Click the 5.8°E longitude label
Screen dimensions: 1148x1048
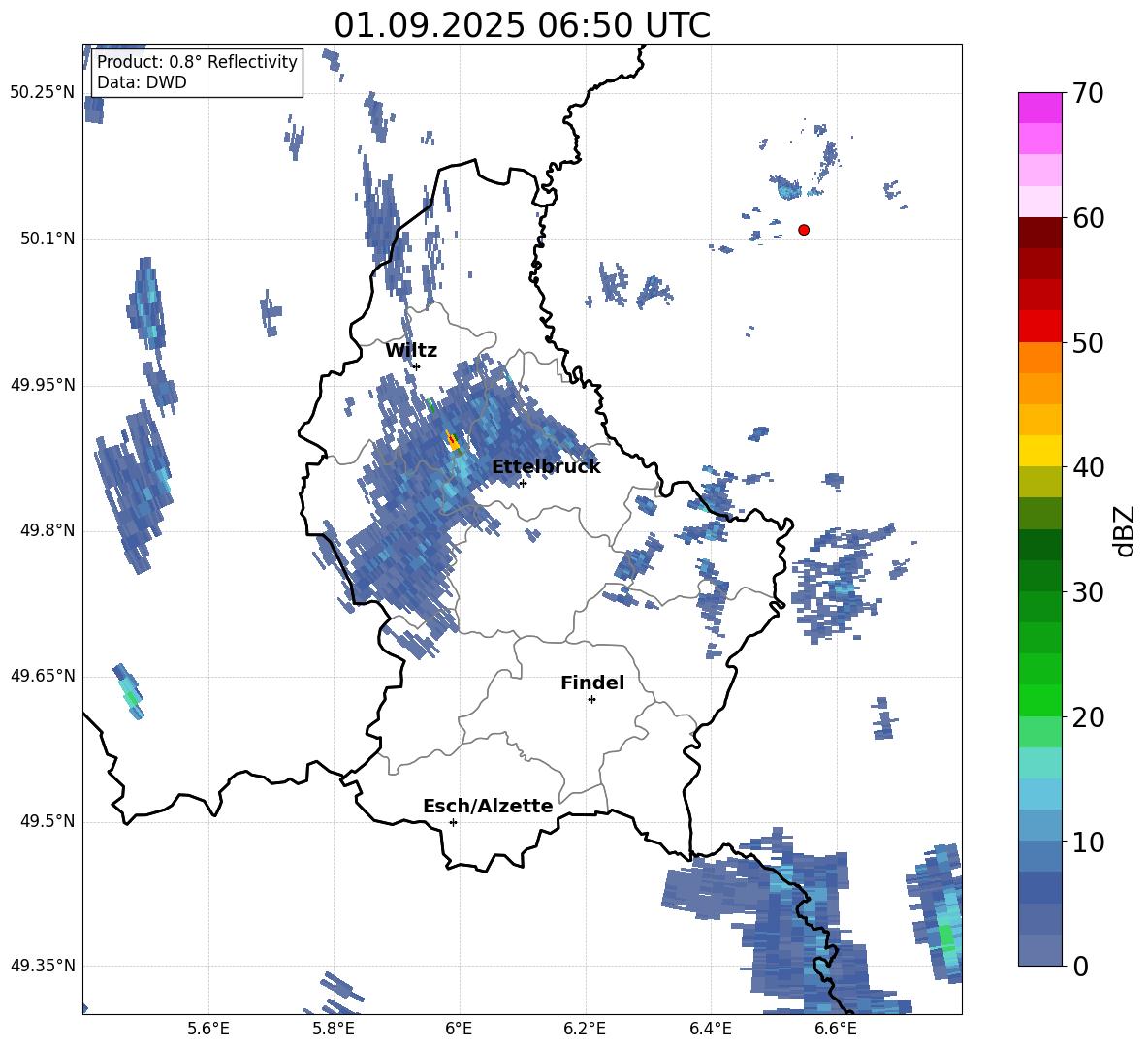click(x=334, y=1029)
